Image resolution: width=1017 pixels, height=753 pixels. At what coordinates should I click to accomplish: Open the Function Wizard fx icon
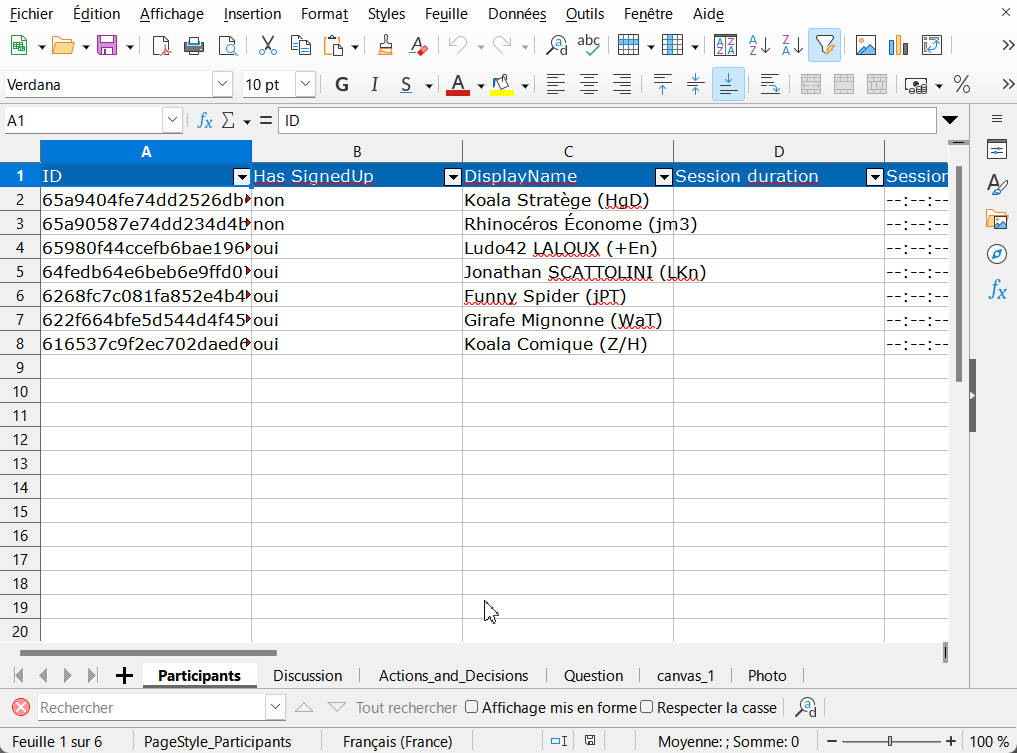pos(205,121)
